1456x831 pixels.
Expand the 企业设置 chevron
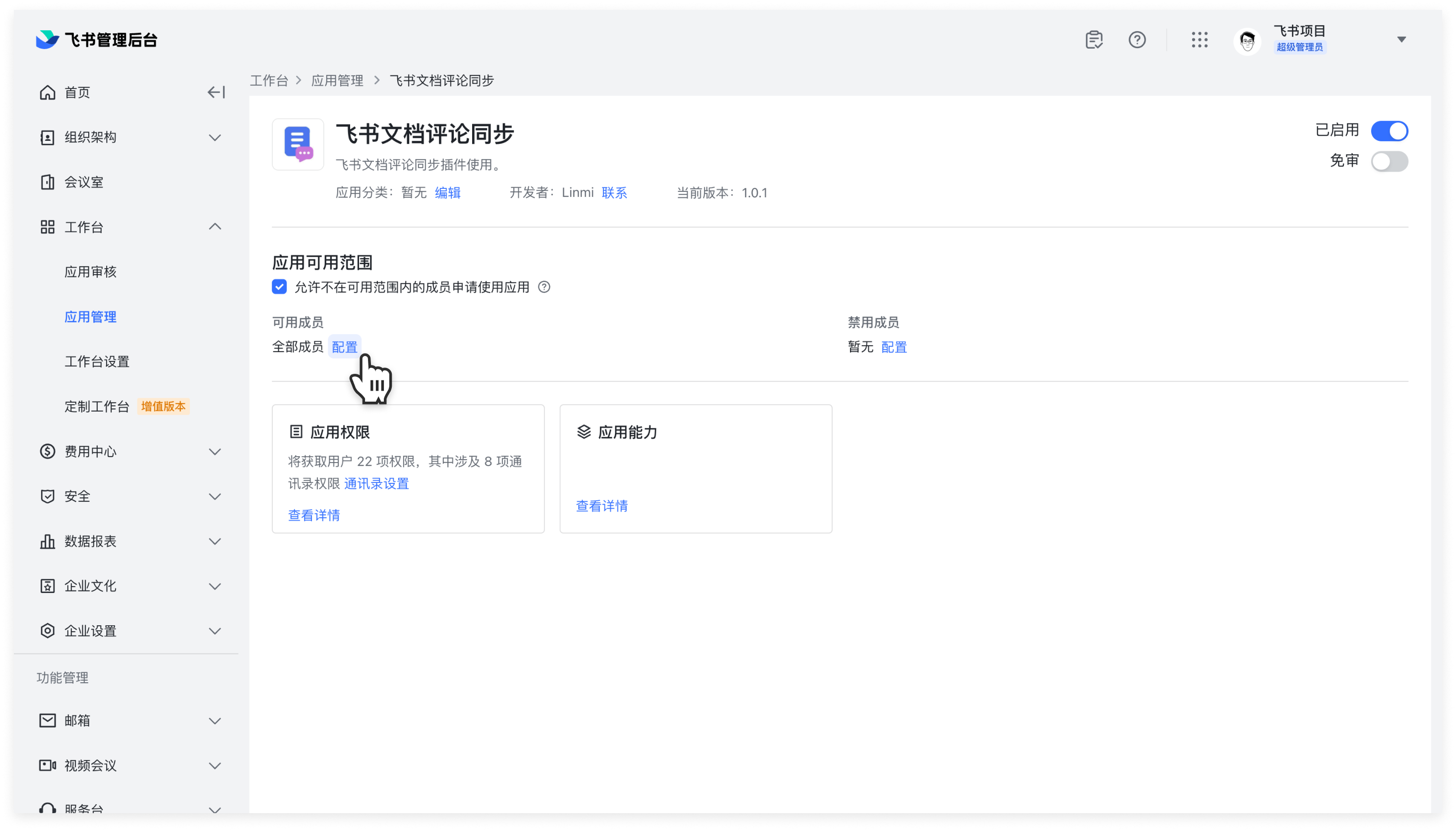(x=215, y=631)
